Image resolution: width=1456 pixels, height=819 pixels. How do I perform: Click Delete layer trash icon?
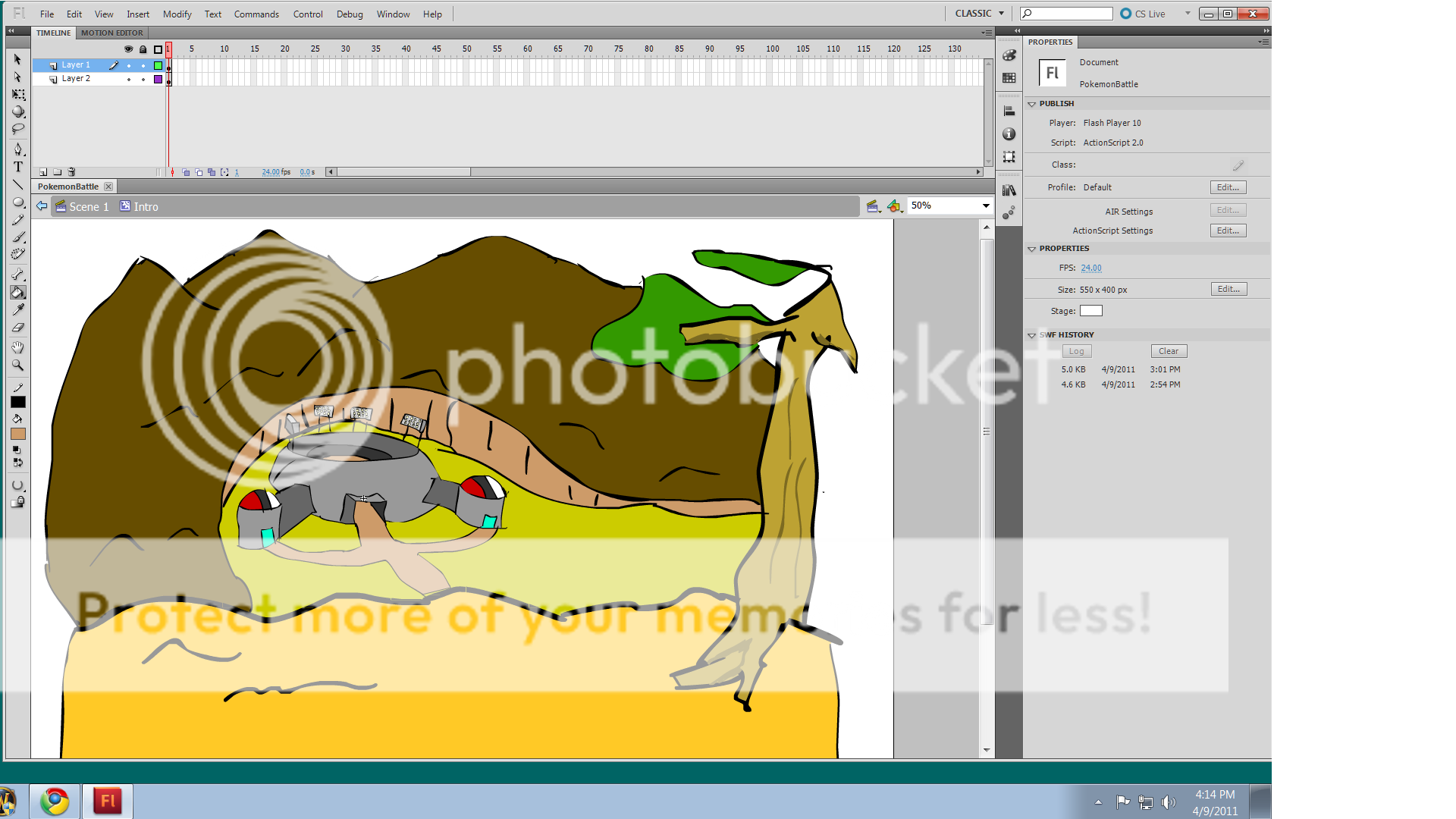click(71, 172)
